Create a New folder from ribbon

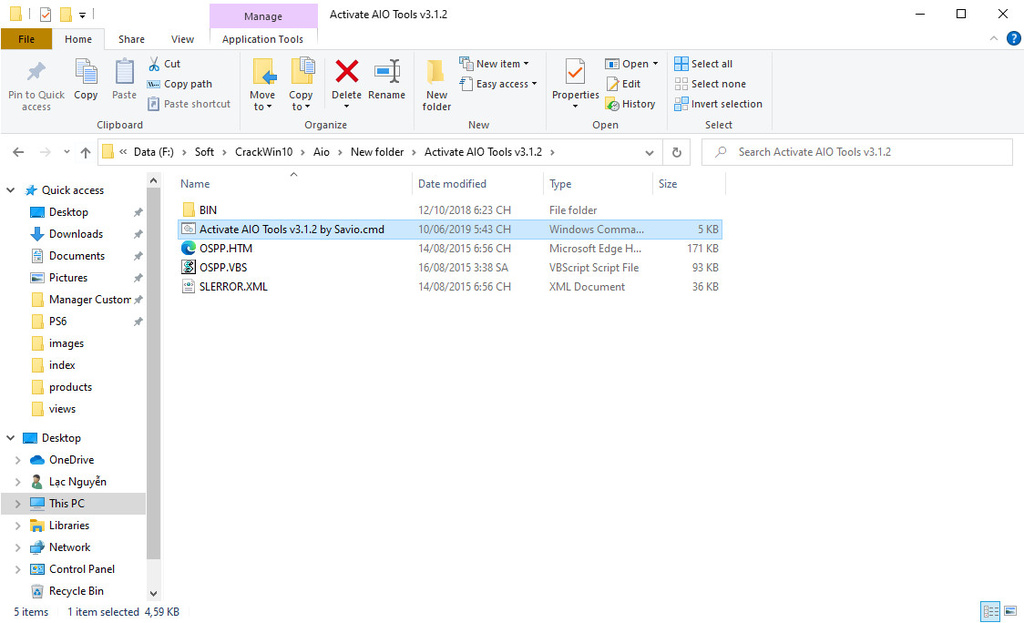pos(436,85)
